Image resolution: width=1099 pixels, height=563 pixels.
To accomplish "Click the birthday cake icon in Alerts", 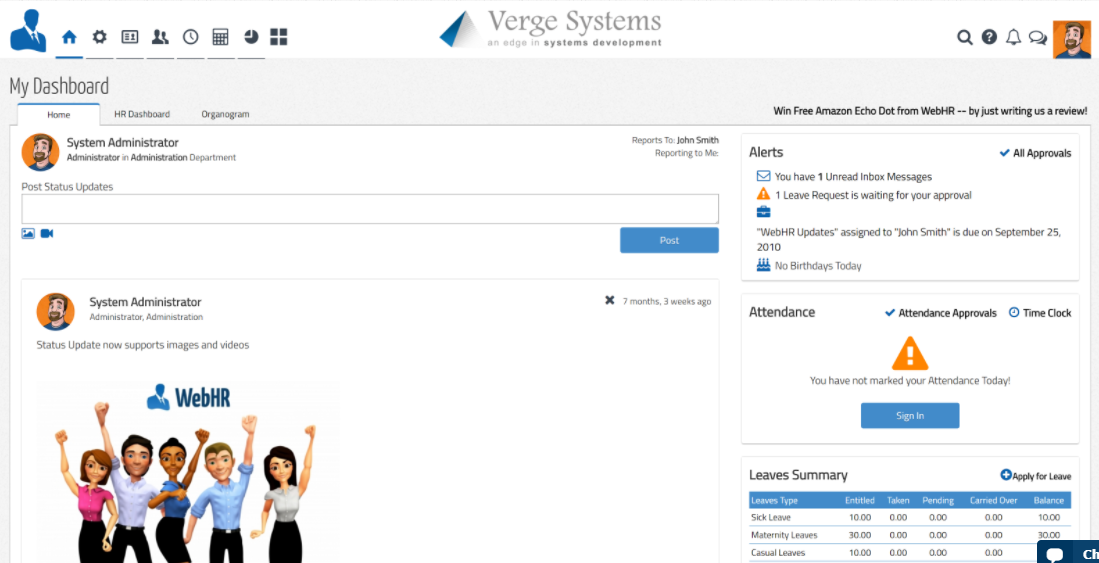I will click(763, 265).
